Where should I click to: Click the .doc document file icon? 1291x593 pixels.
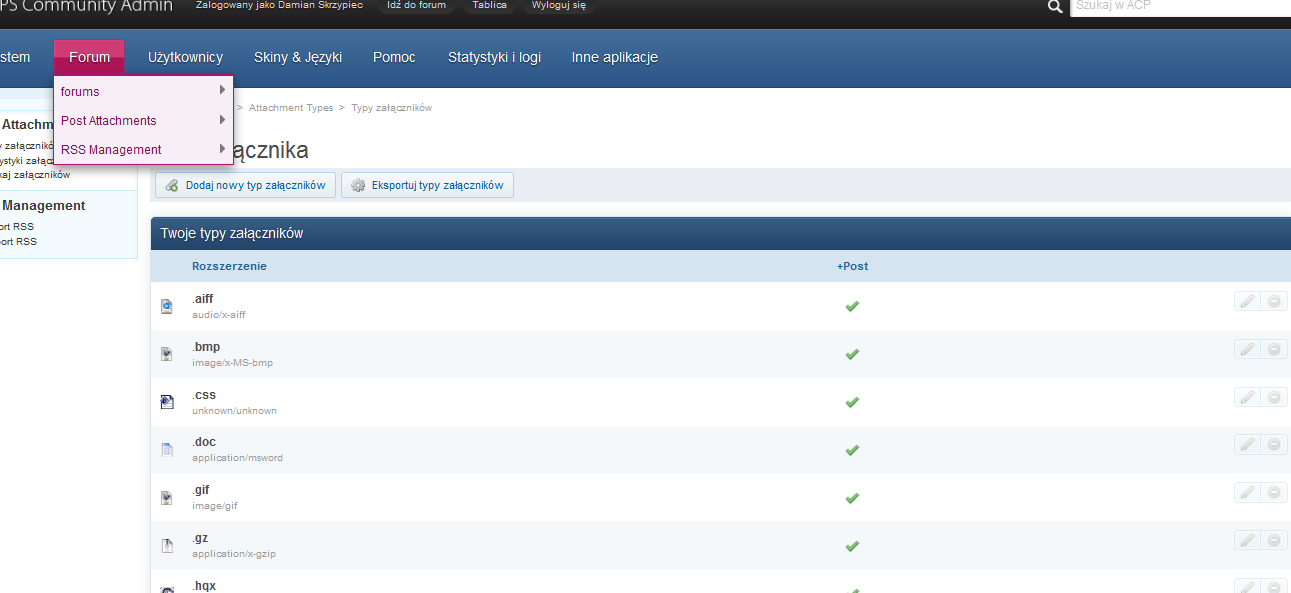167,450
